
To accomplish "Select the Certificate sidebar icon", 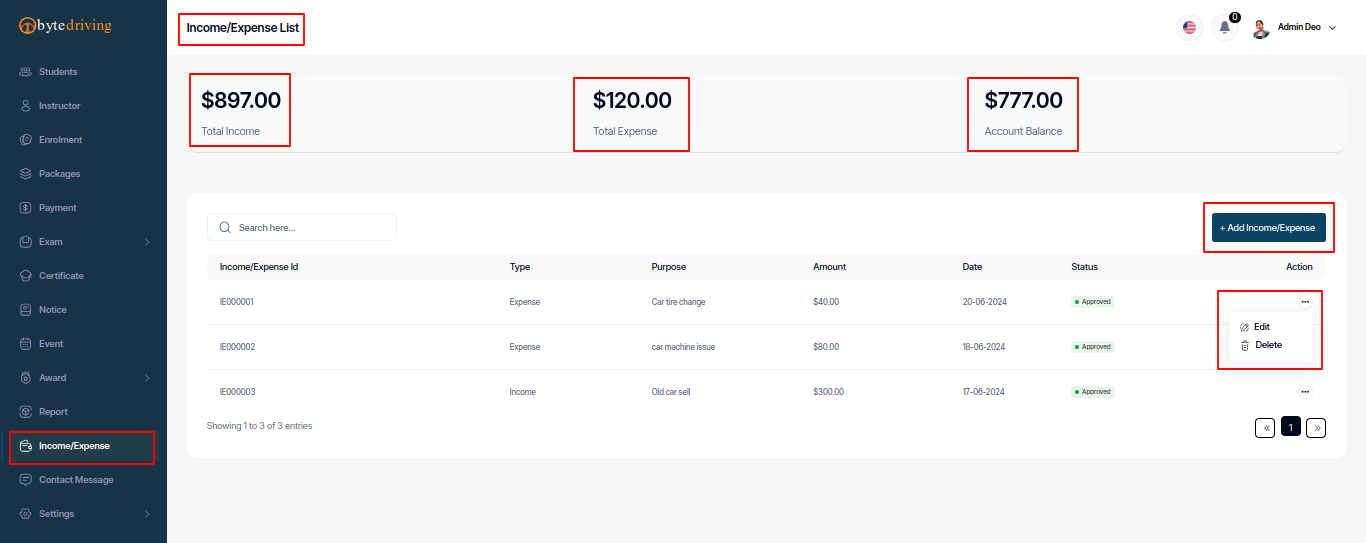I will click(26, 276).
